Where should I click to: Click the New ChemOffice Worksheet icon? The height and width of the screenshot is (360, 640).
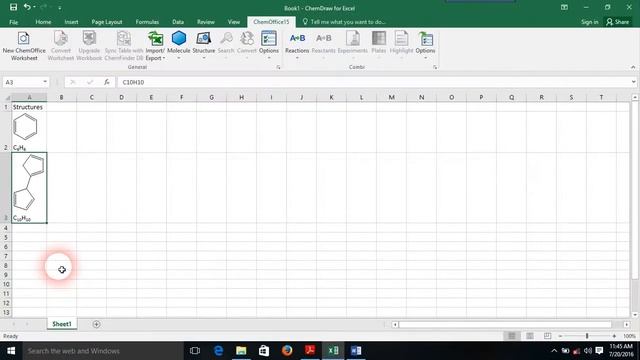pyautogui.click(x=24, y=39)
